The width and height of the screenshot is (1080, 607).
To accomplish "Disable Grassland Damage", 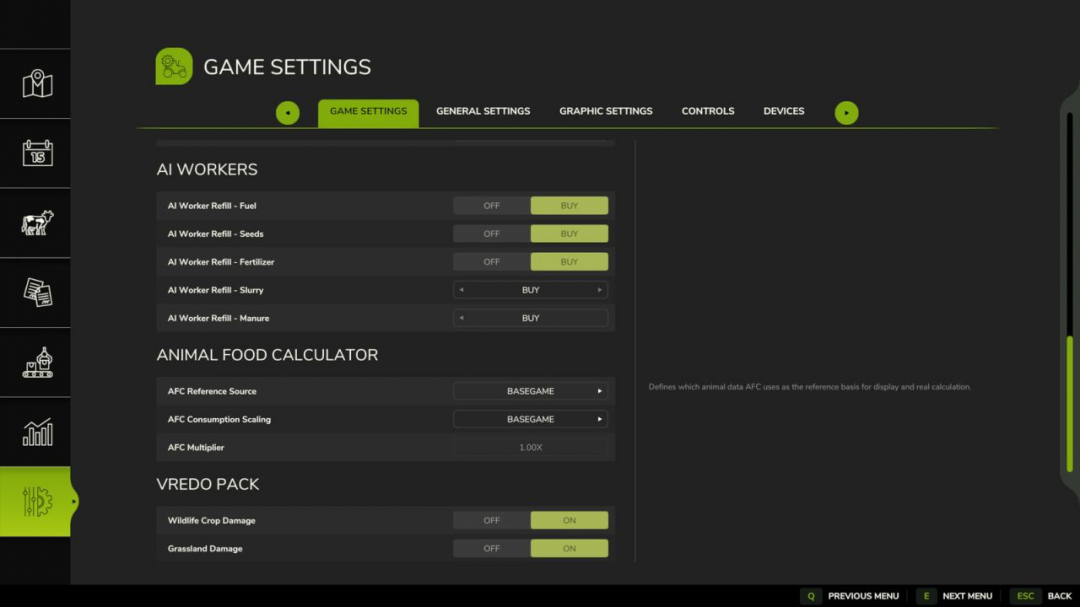I will point(491,548).
